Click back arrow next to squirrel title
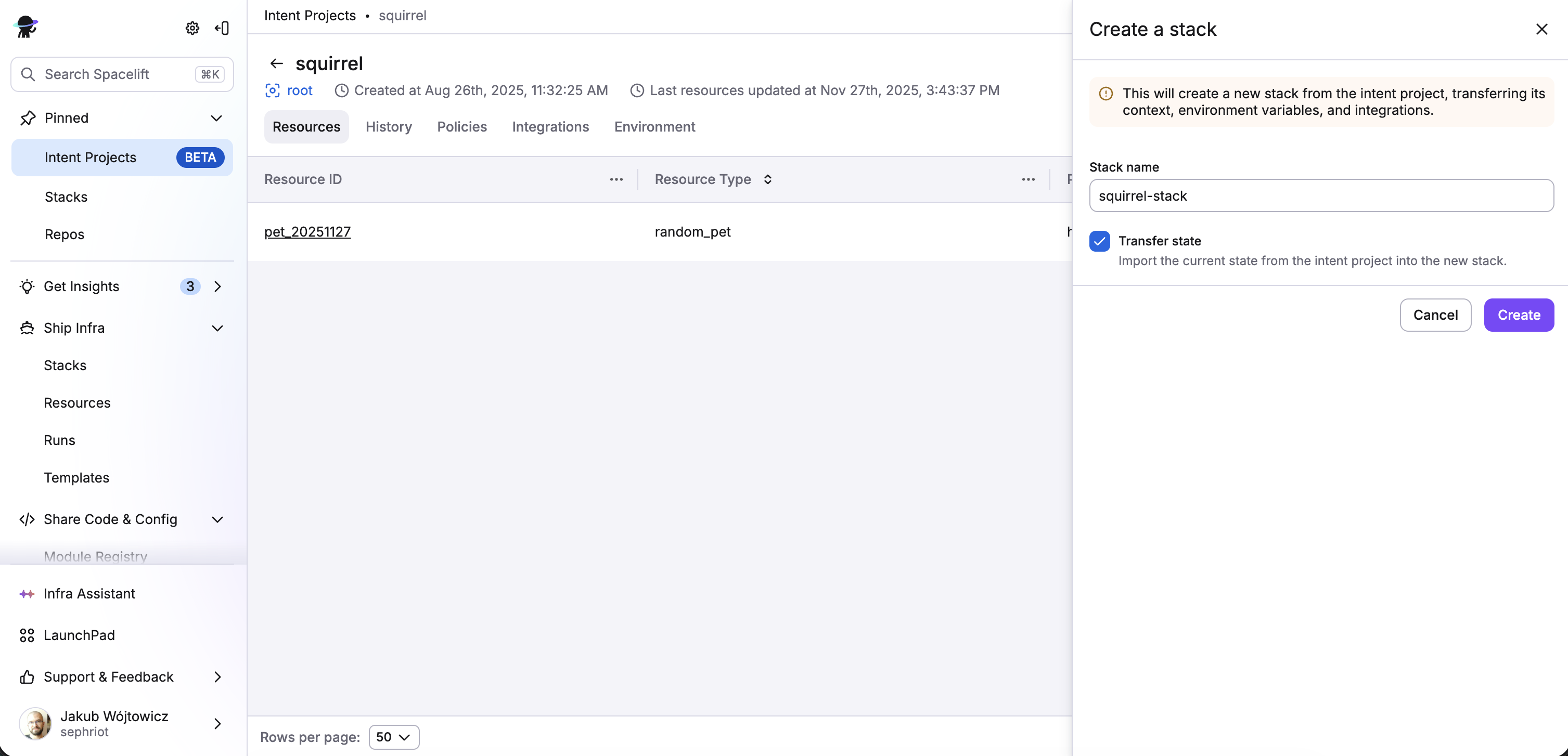The width and height of the screenshot is (1568, 756). click(276, 63)
